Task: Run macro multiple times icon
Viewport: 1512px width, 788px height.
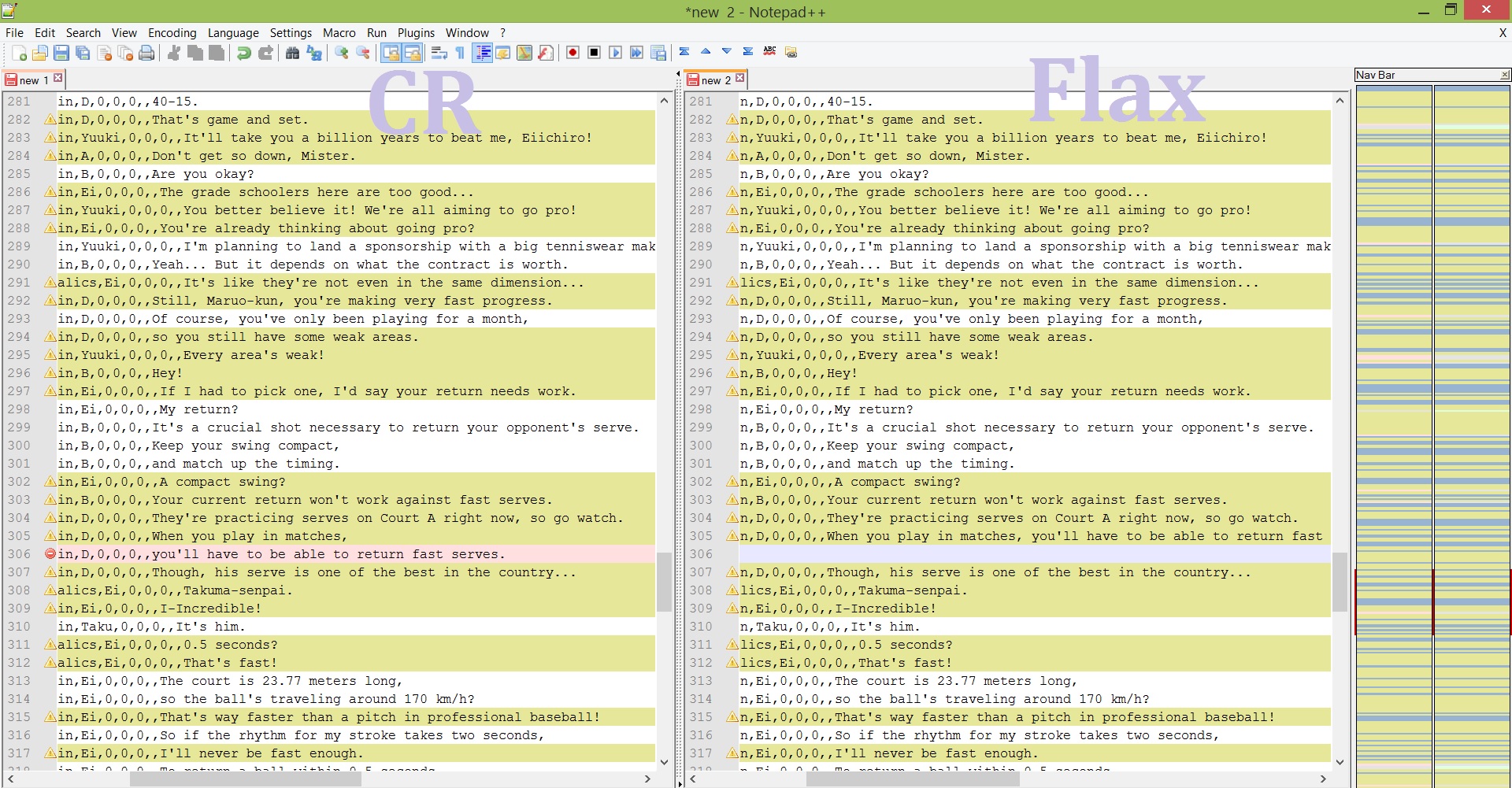Action: [636, 53]
